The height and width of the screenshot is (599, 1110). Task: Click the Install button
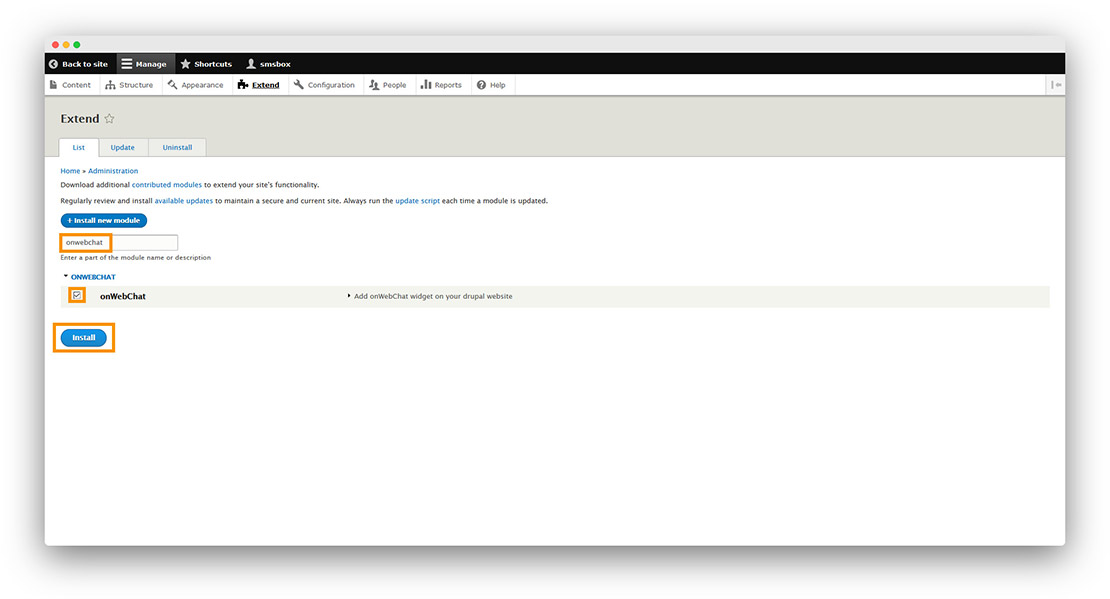click(x=84, y=338)
